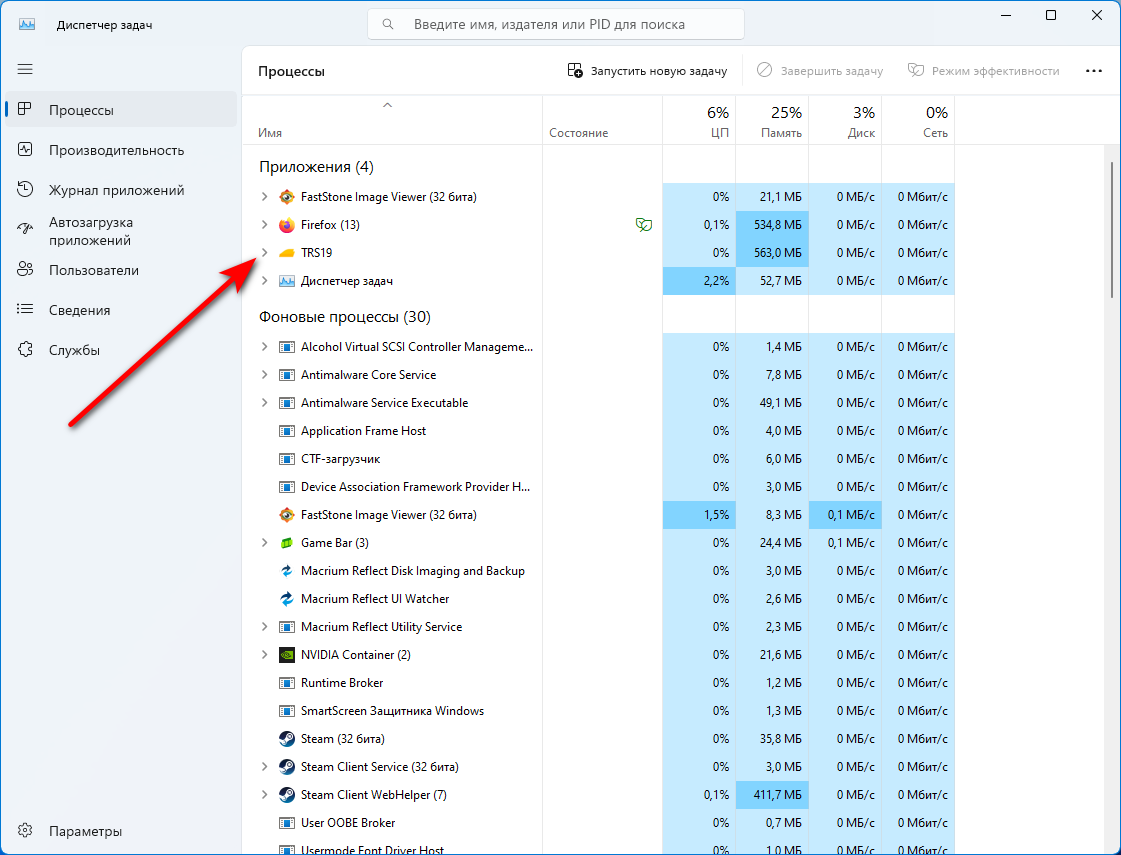Click the Task Manager app icon in title bar
The image size is (1121, 855).
pos(27,24)
